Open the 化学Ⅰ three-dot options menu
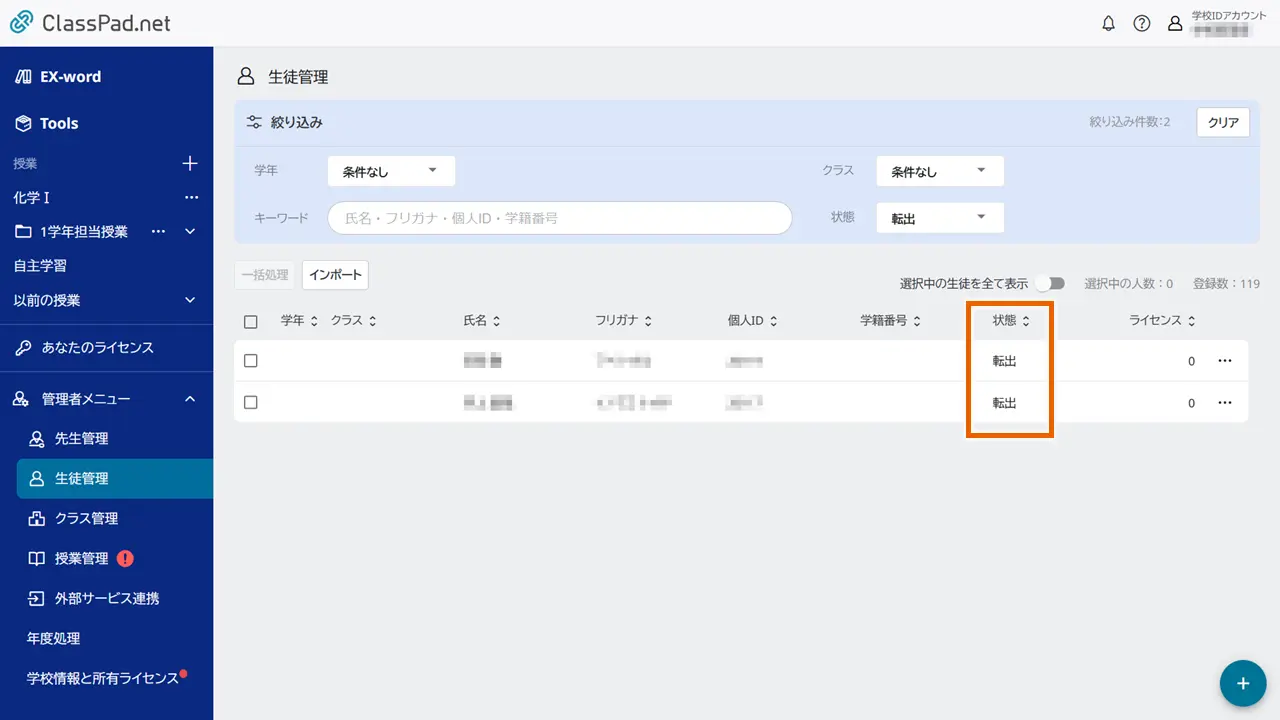Image resolution: width=1280 pixels, height=720 pixels. pos(191,198)
